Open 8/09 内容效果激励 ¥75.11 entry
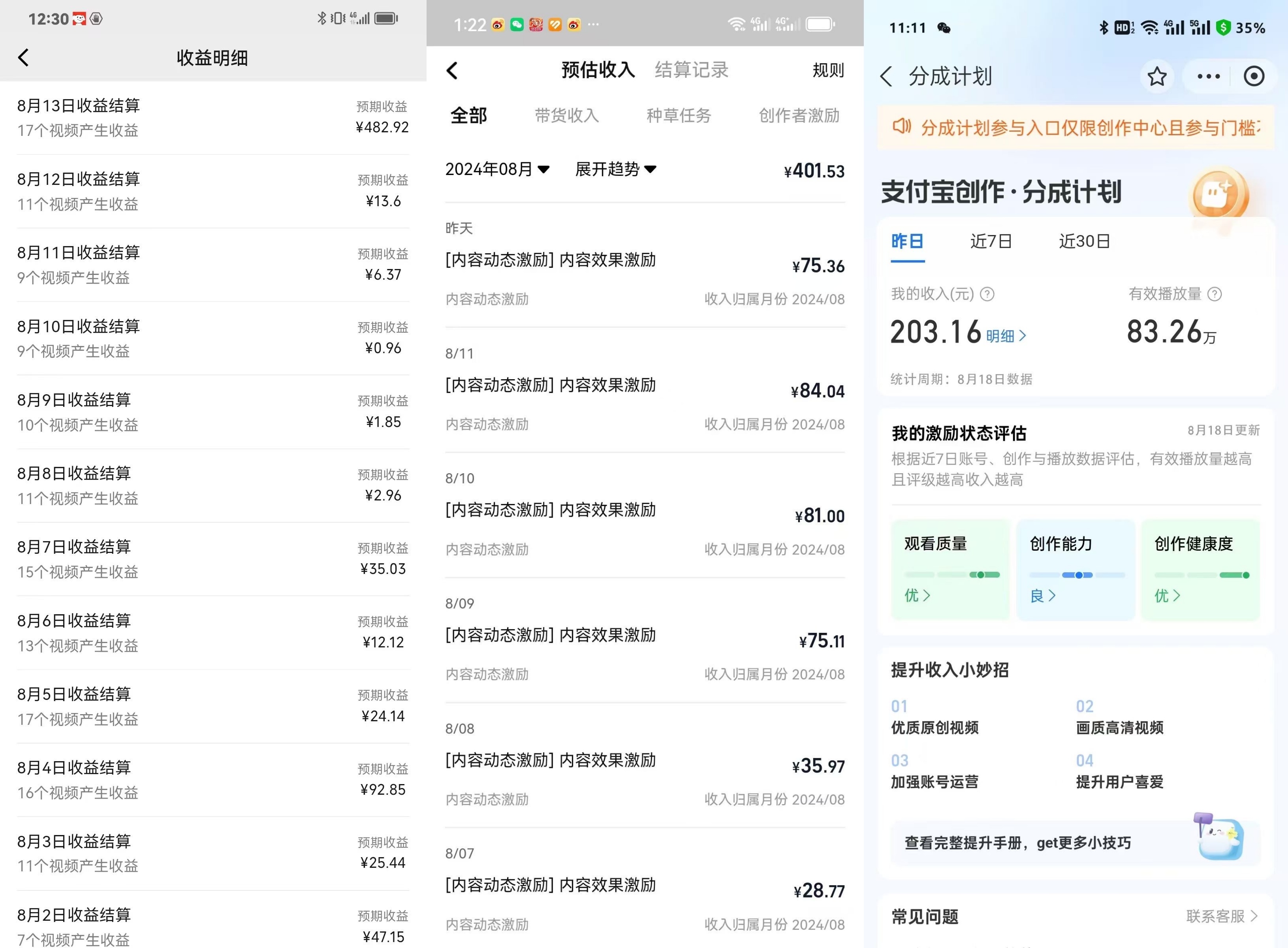The height and width of the screenshot is (948, 1288). (645, 640)
